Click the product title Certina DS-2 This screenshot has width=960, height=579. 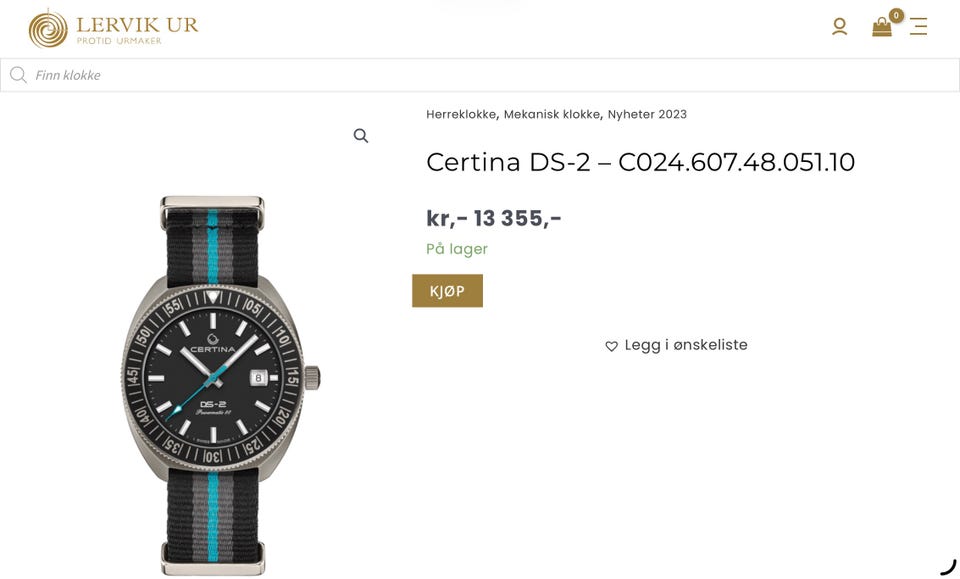(x=640, y=162)
